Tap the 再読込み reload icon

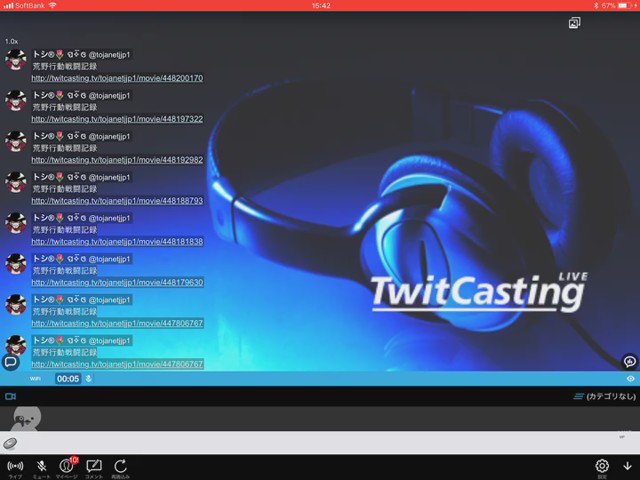[120, 469]
